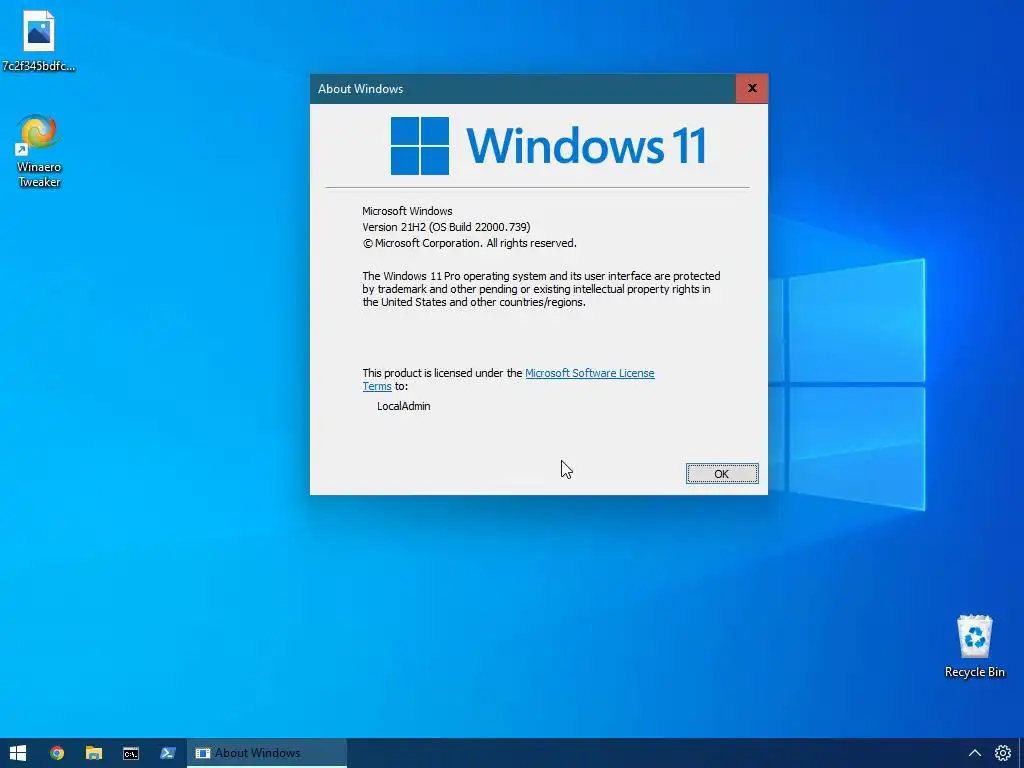Open Command Prompt from the taskbar
The width and height of the screenshot is (1024, 768).
click(131, 753)
